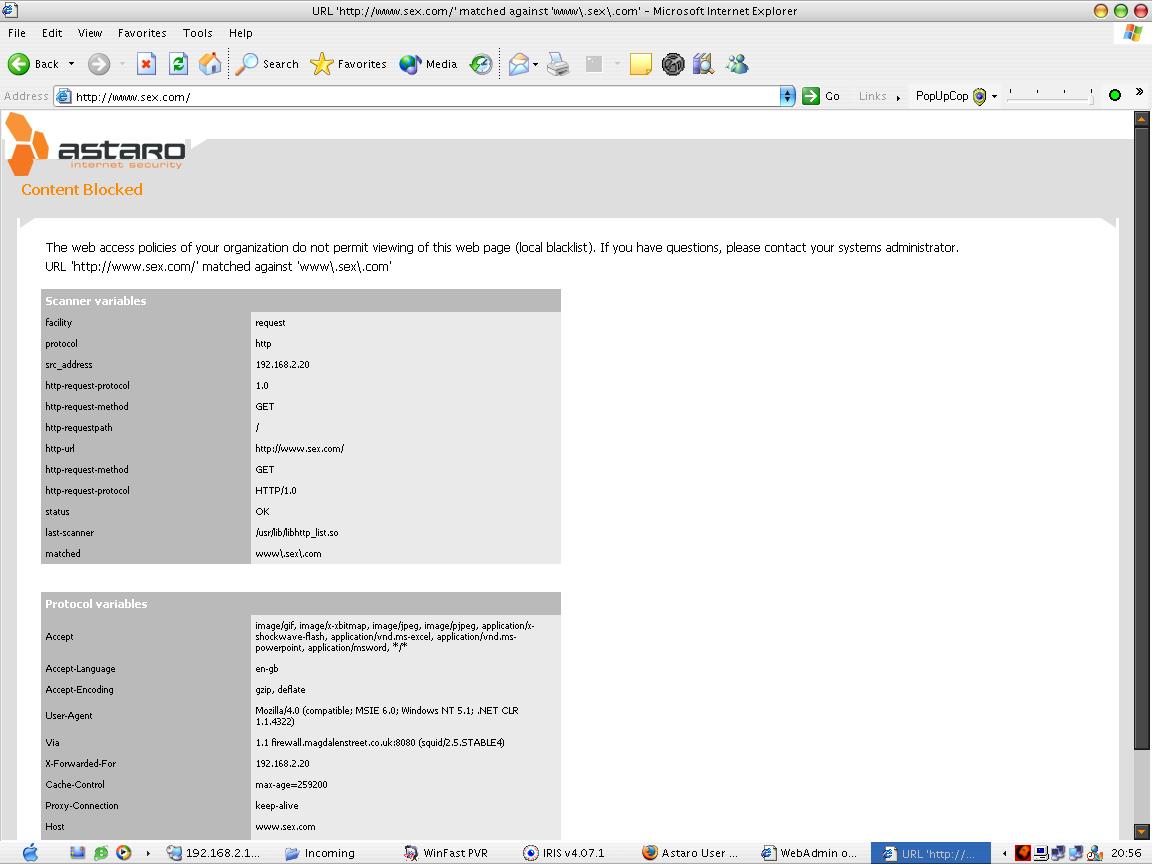
Task: Click the green quick launch messenger icon
Action: pos(101,853)
